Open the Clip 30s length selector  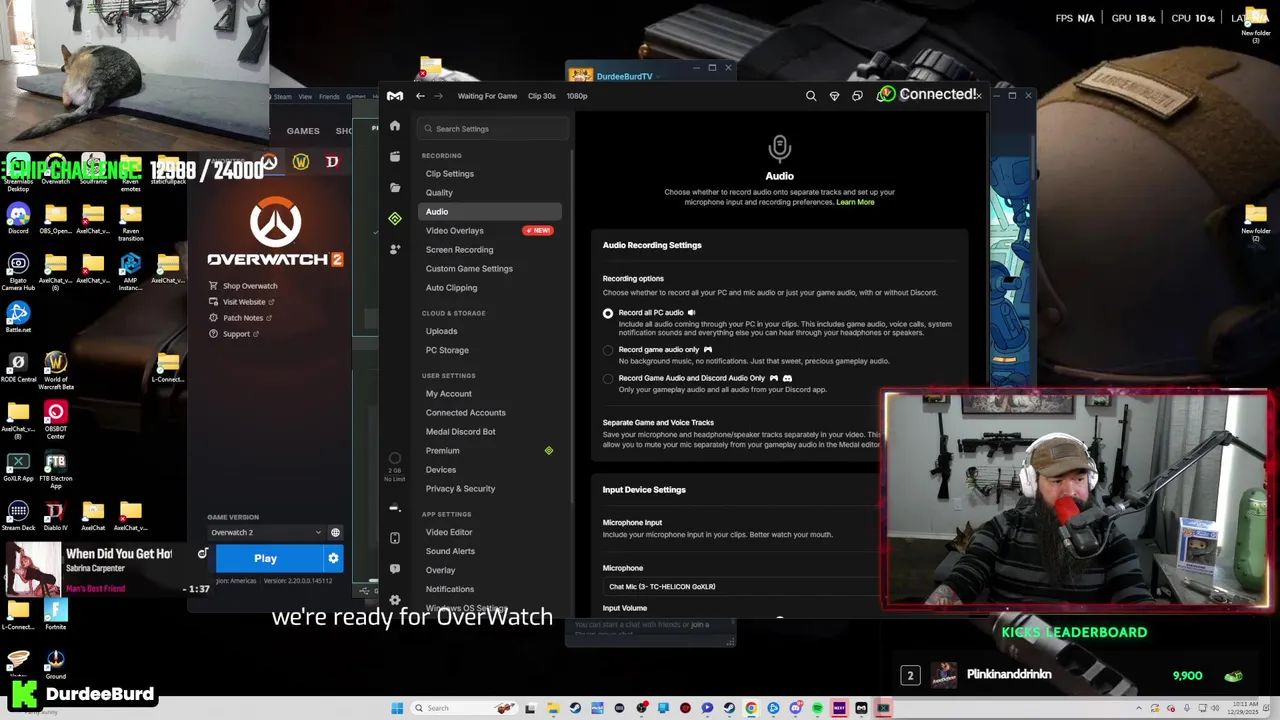pos(541,96)
